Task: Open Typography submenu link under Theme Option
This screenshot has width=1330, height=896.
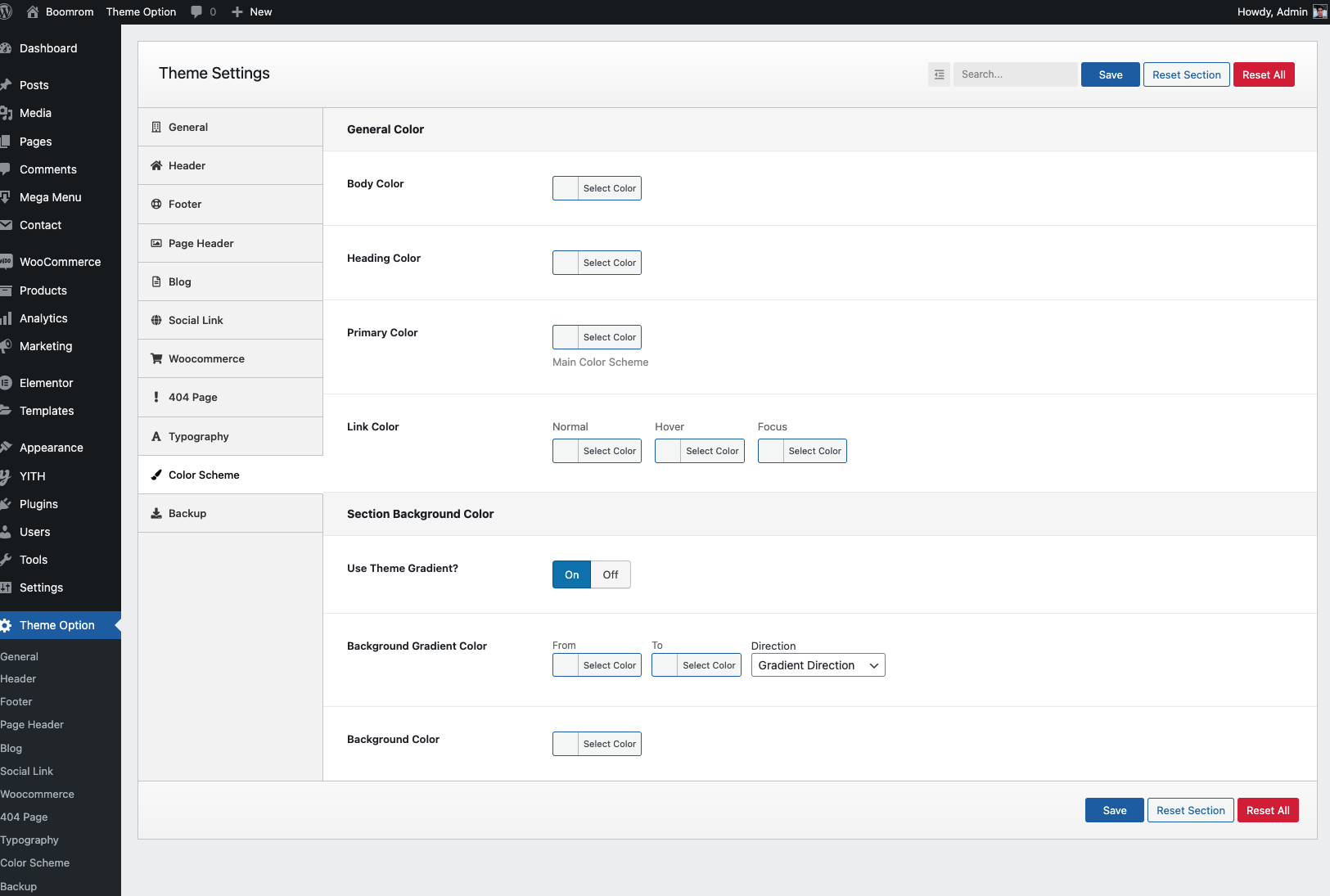Action: pyautogui.click(x=29, y=840)
